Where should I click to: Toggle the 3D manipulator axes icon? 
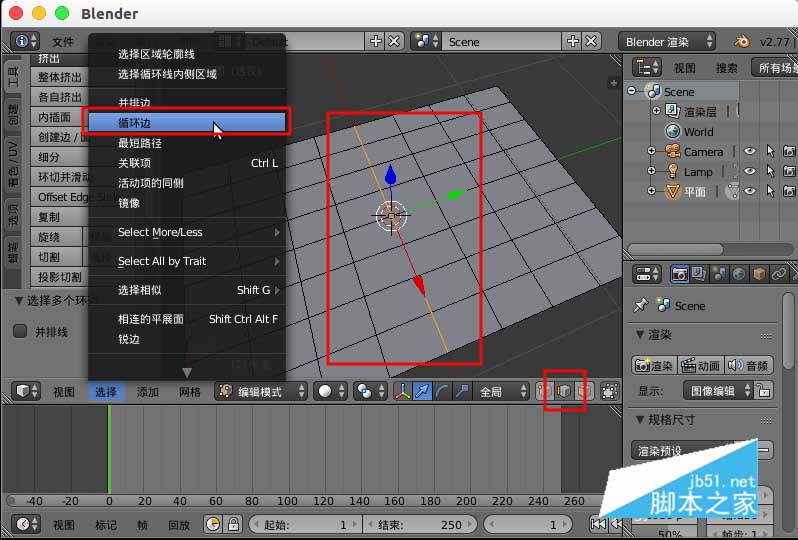click(x=403, y=391)
